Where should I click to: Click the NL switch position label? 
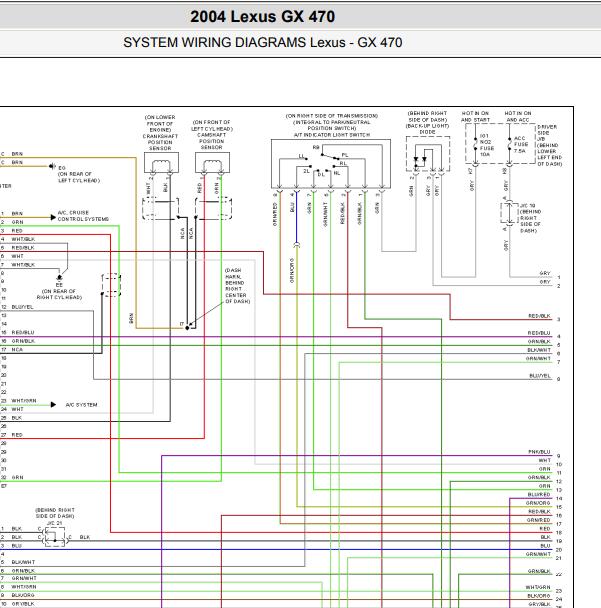point(337,173)
